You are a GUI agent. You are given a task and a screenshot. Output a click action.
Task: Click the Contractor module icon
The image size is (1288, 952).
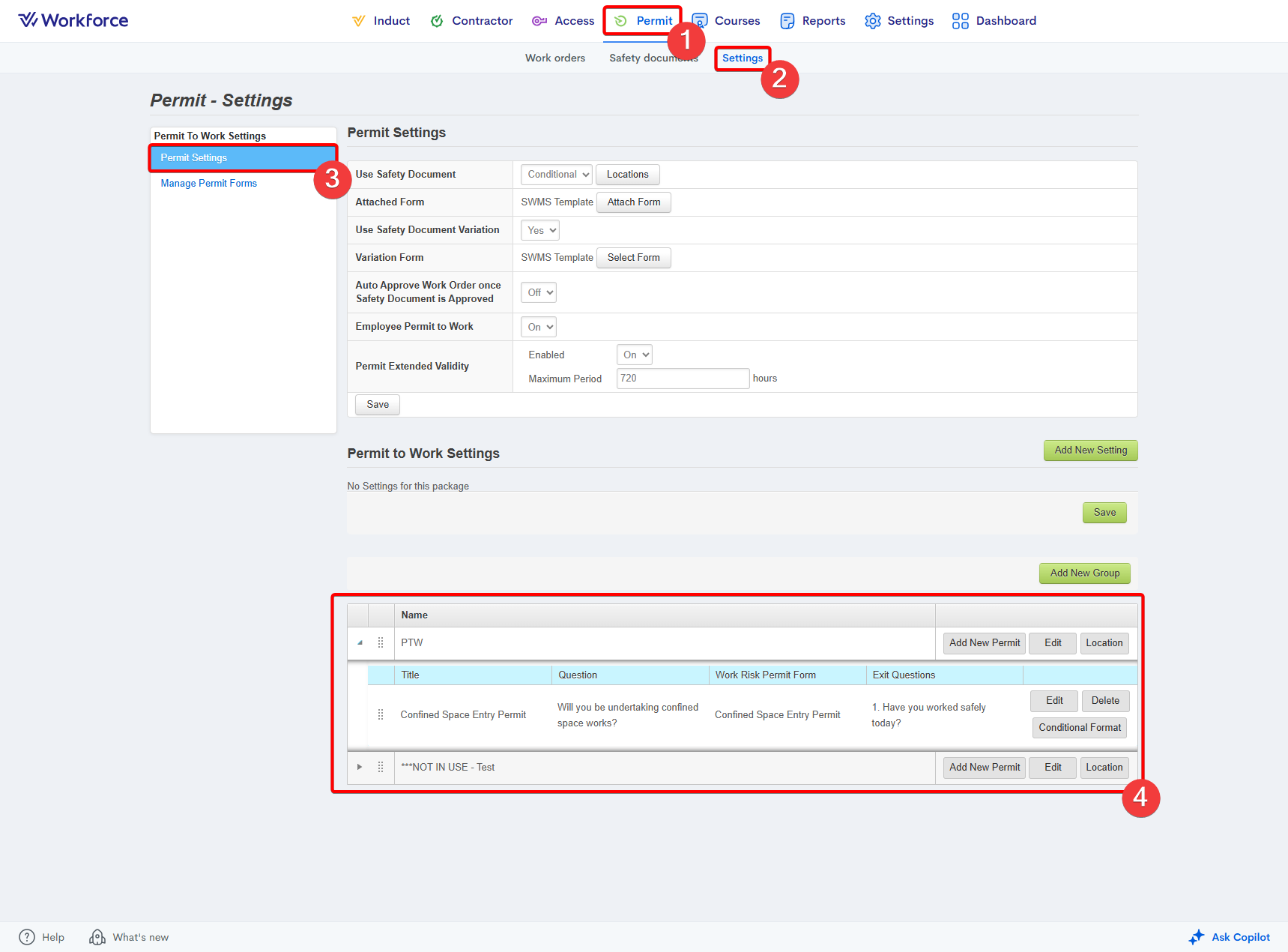click(437, 21)
